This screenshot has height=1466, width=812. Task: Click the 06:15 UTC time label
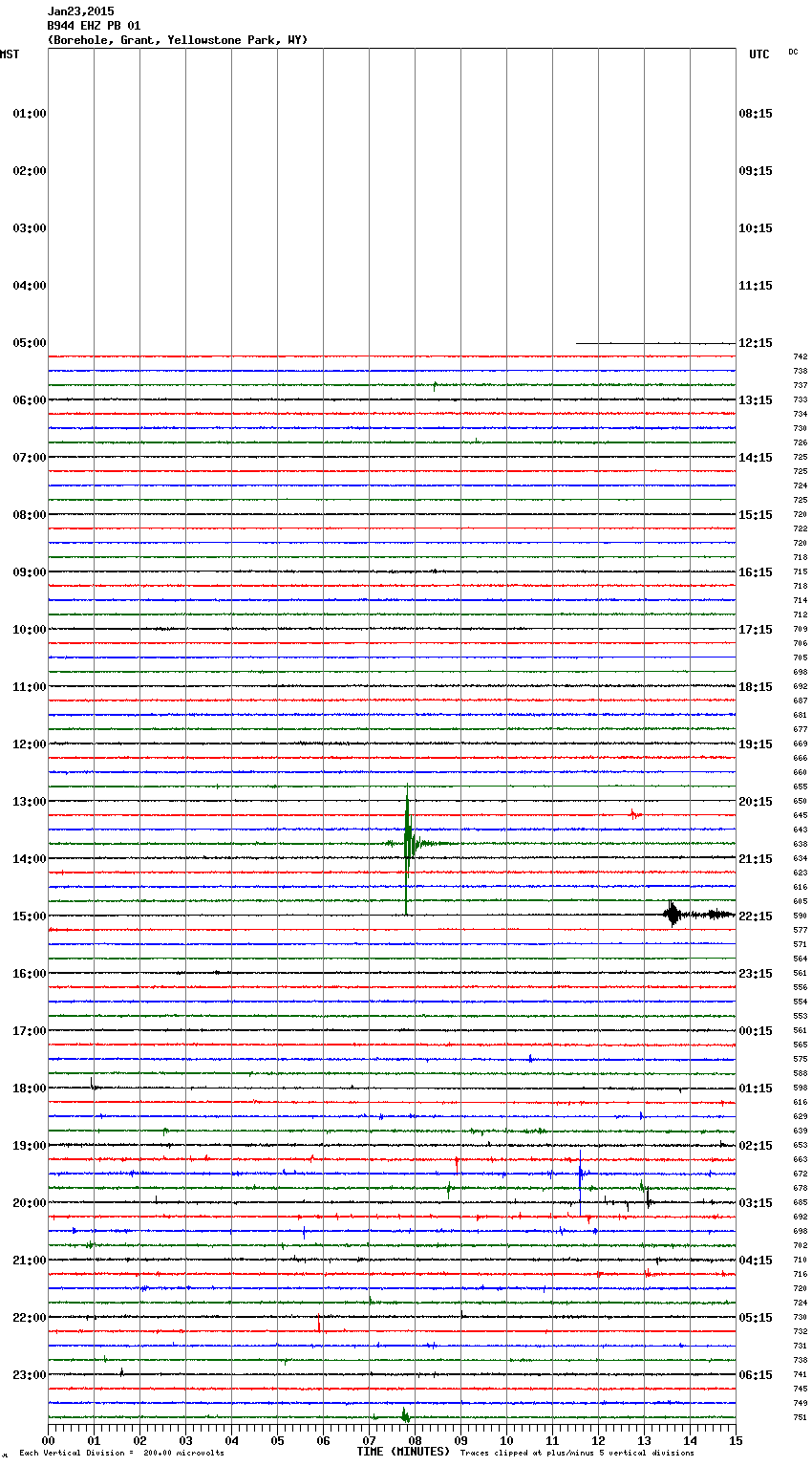756,1375
